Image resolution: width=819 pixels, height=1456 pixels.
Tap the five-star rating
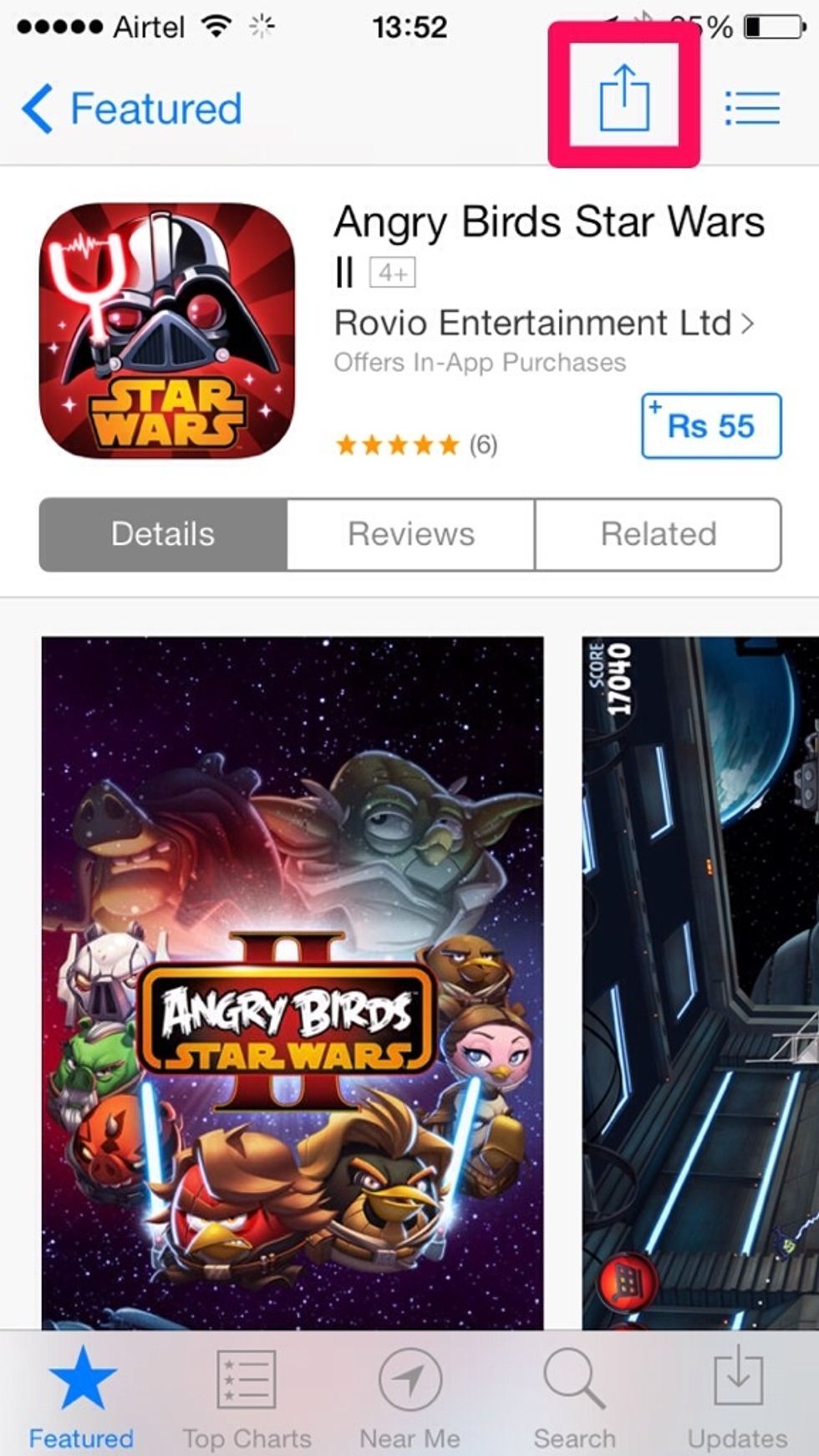(397, 445)
